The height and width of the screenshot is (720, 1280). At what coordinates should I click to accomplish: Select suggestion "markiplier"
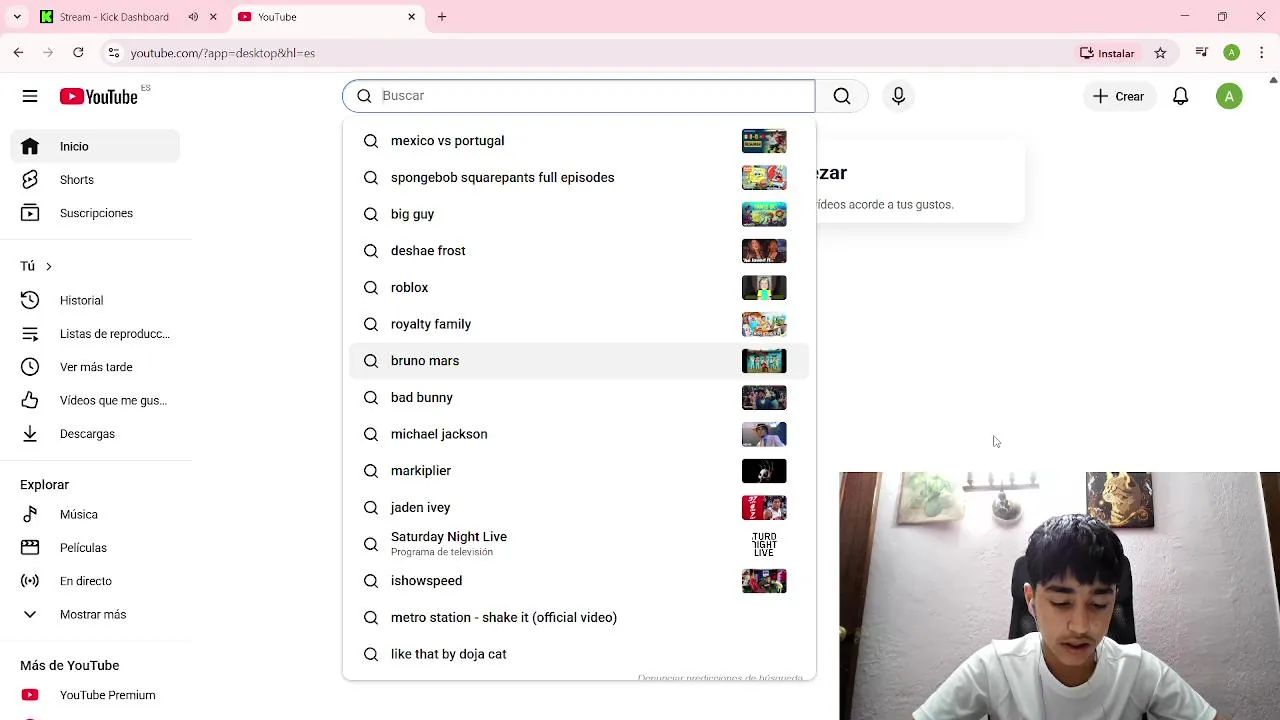pos(579,471)
